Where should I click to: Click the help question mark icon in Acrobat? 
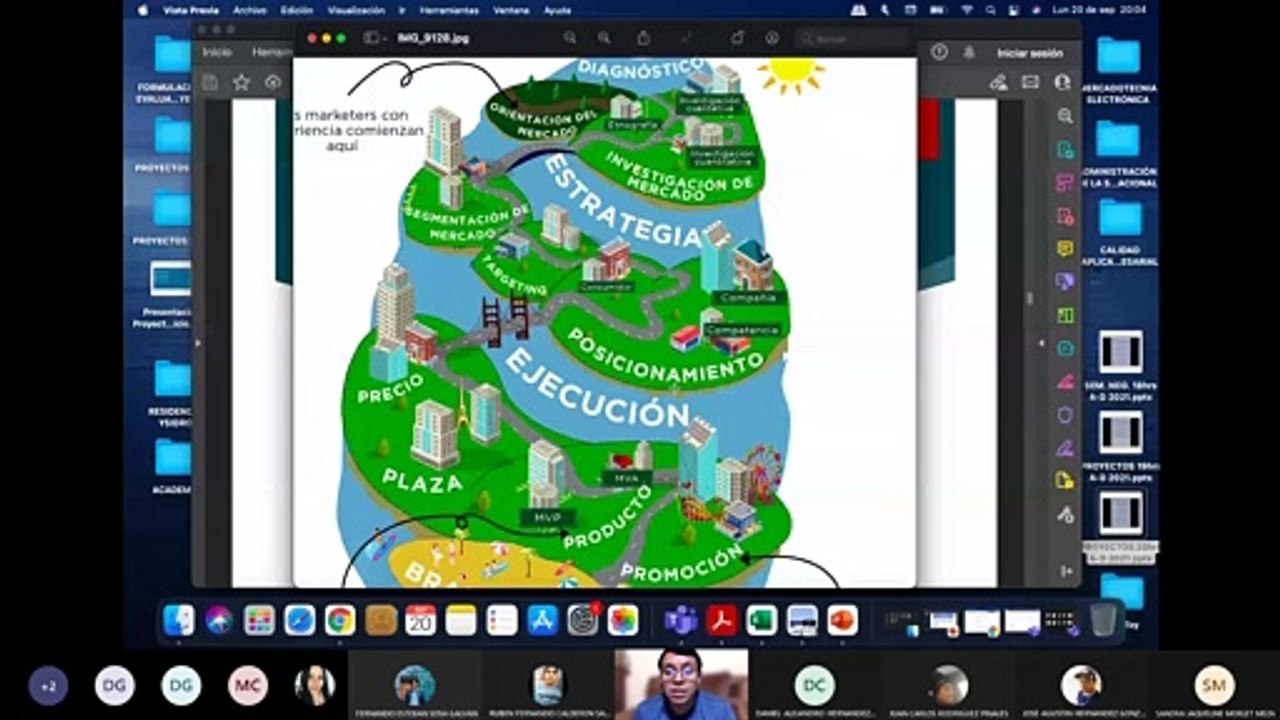click(939, 52)
